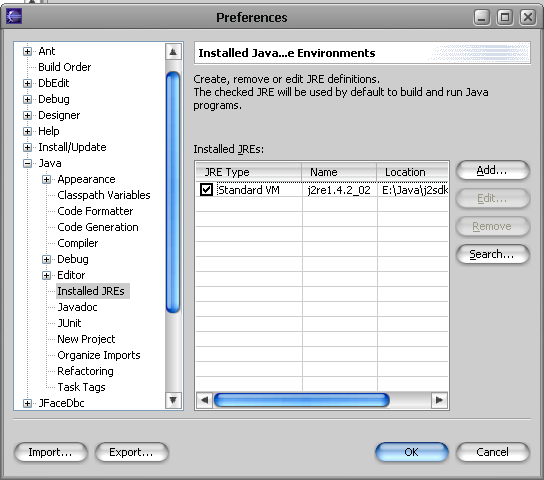Select the JFaceDbc label in tree
Screen dimensions: 544x480
61,403
